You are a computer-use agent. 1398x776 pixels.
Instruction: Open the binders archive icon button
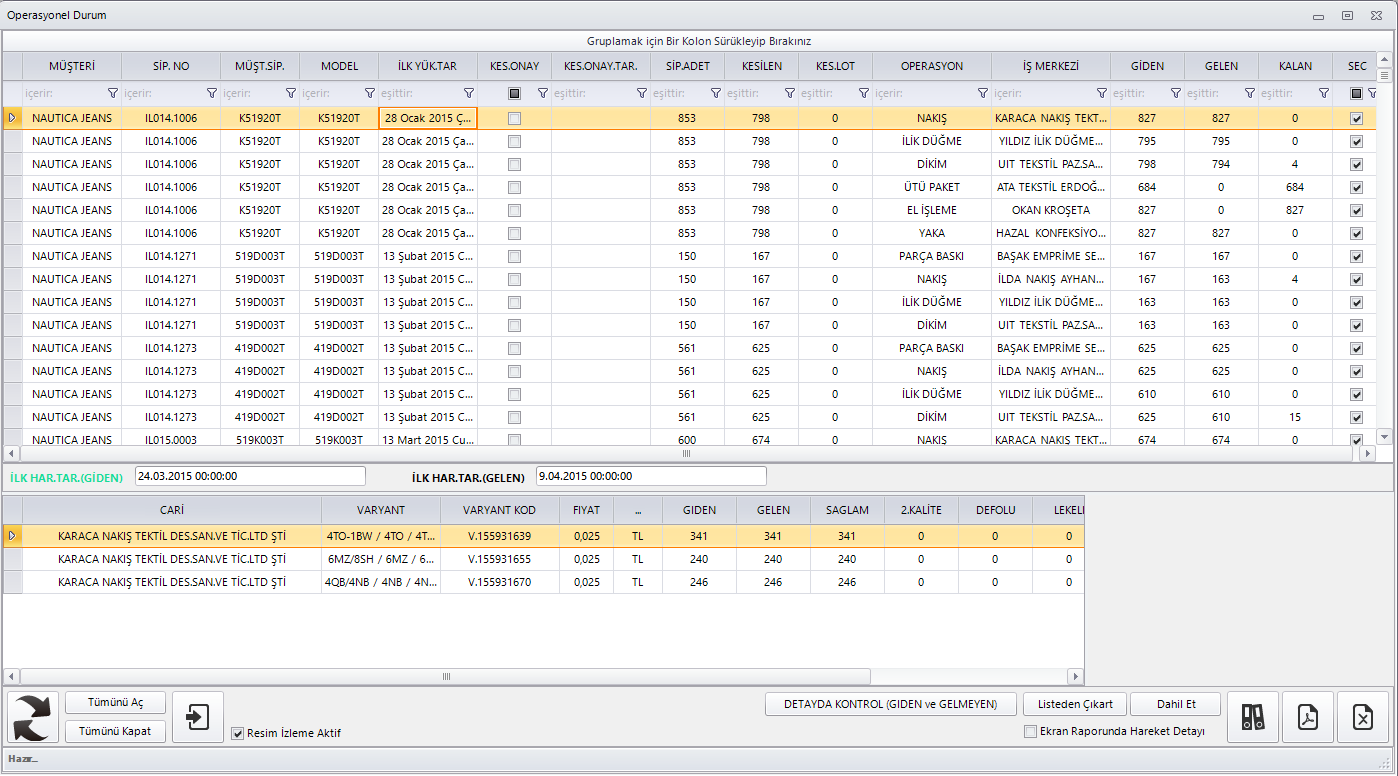click(1252, 717)
